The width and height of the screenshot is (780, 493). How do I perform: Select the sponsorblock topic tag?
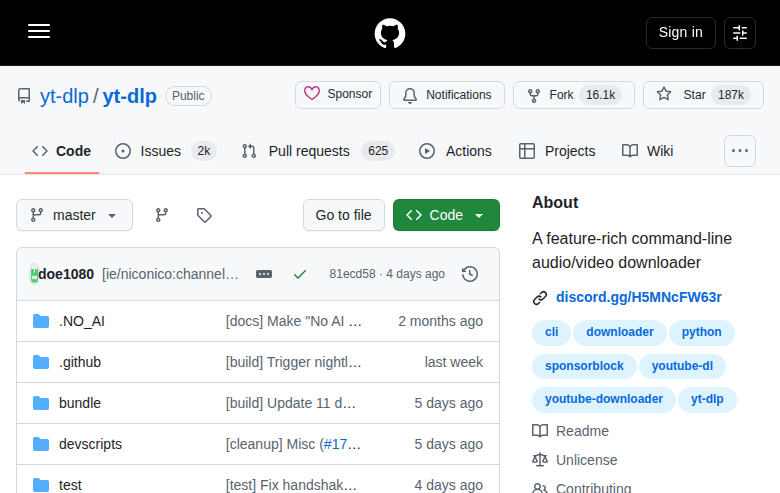pos(584,366)
